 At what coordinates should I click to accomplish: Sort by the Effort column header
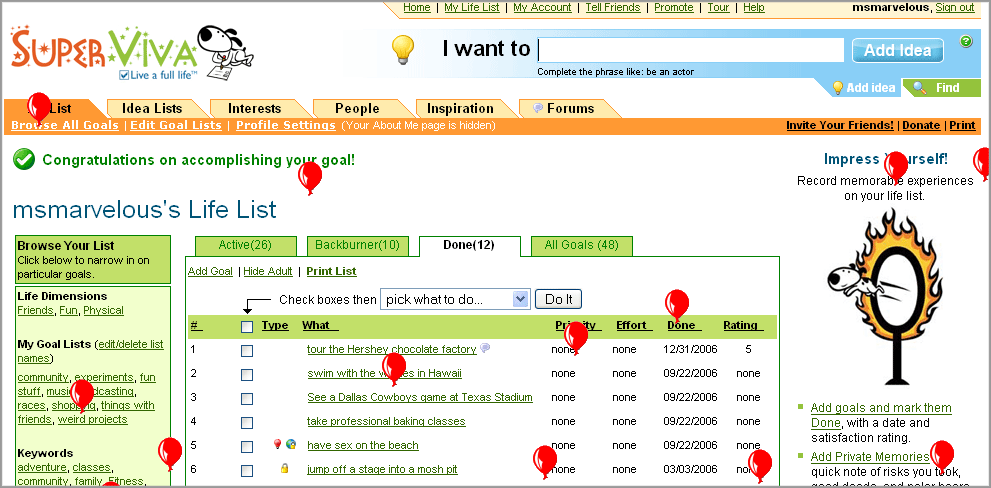[x=635, y=326]
